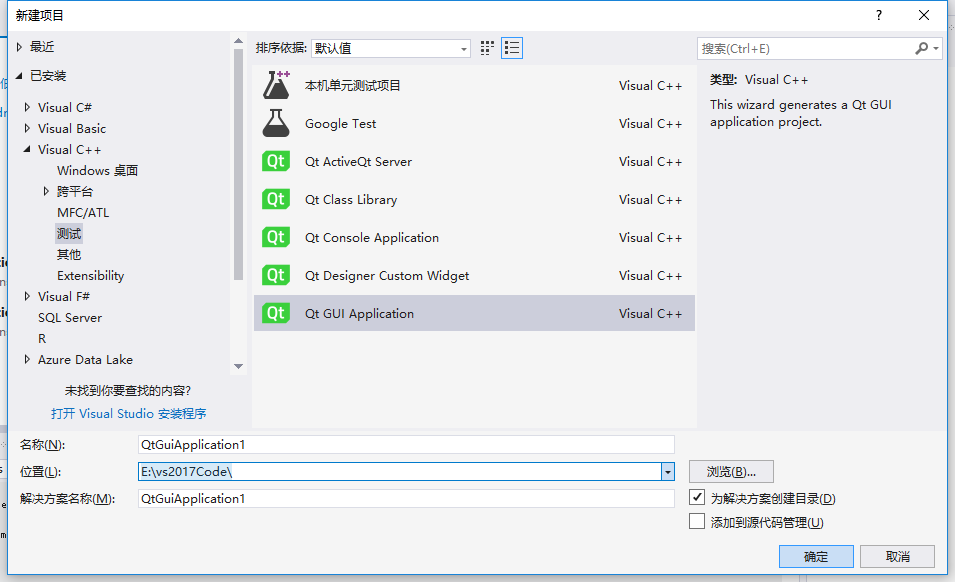
Task: Switch to small icons grid view
Action: click(x=487, y=48)
